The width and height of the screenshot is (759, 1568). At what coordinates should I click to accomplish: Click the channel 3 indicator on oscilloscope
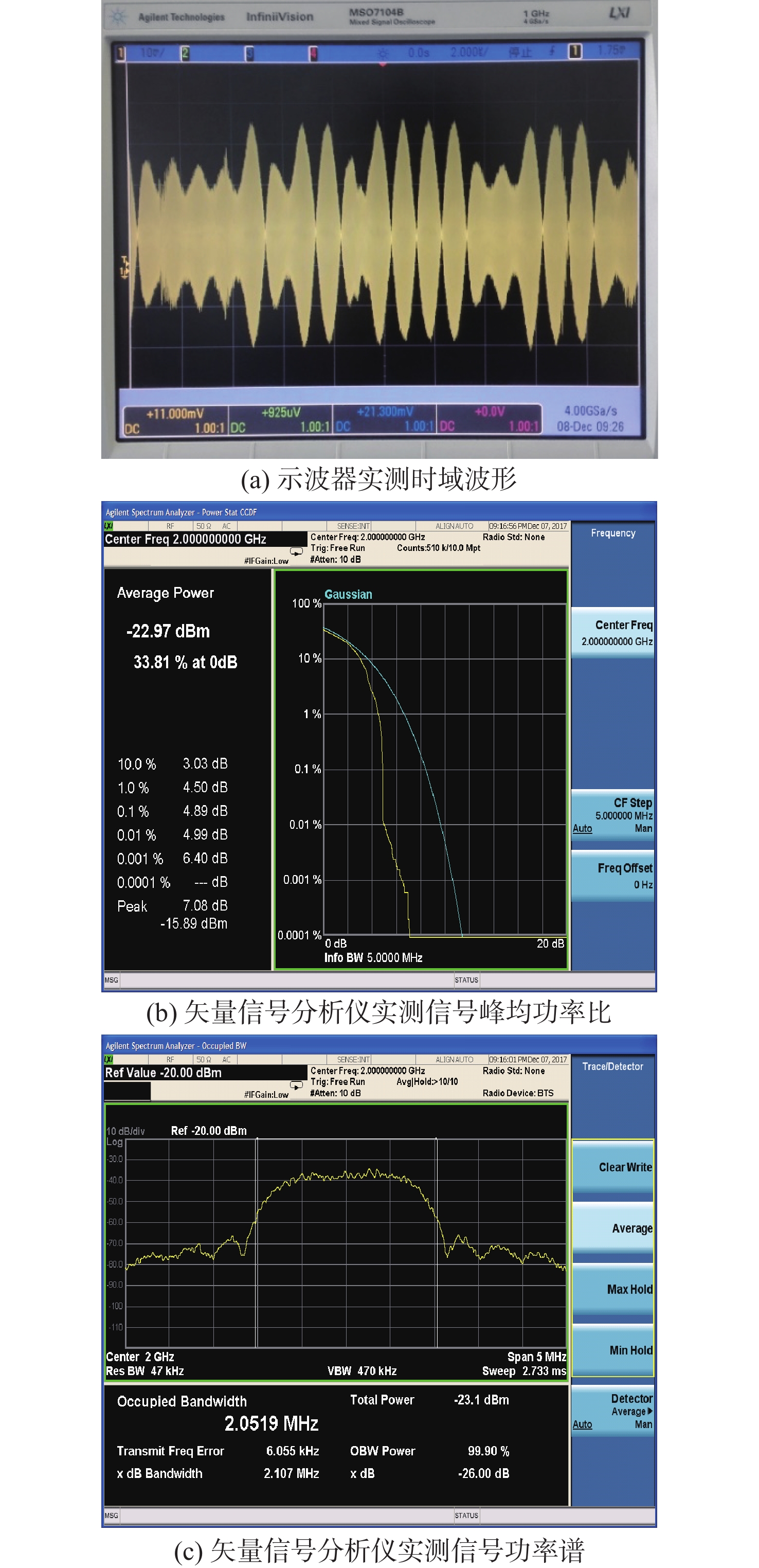[x=249, y=54]
